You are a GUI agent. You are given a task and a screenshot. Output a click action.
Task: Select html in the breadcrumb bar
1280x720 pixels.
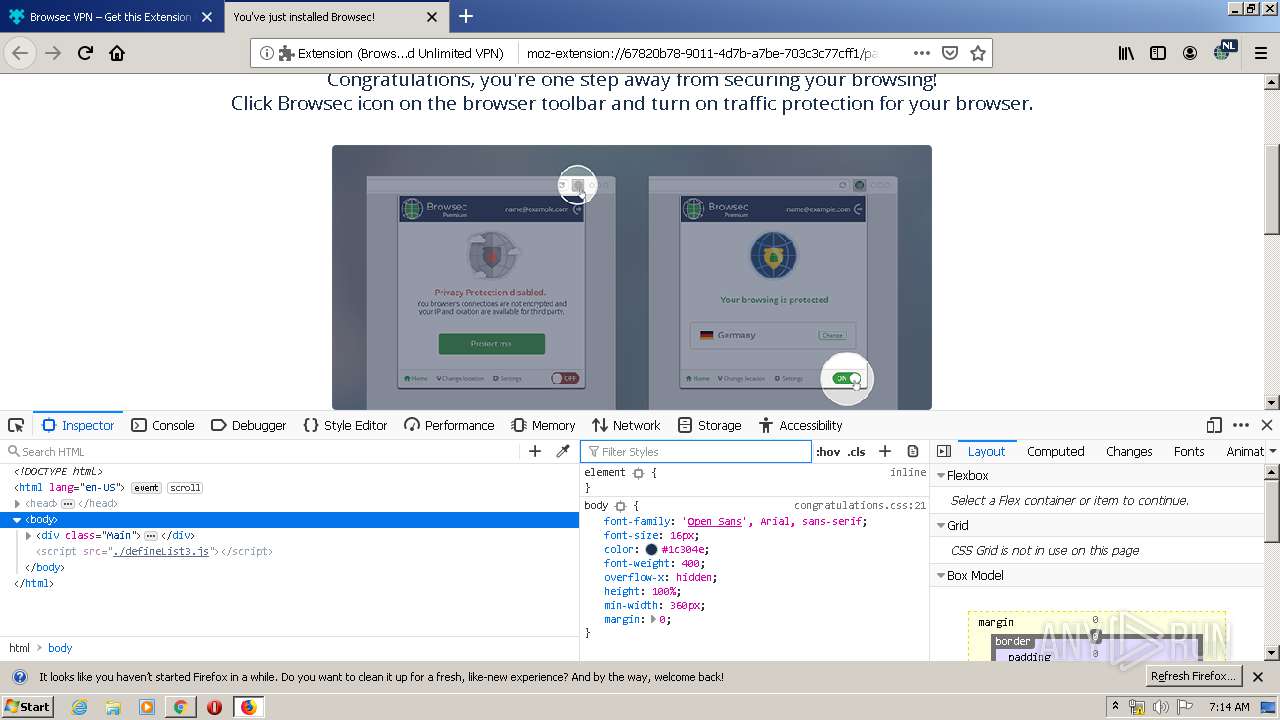[x=20, y=648]
